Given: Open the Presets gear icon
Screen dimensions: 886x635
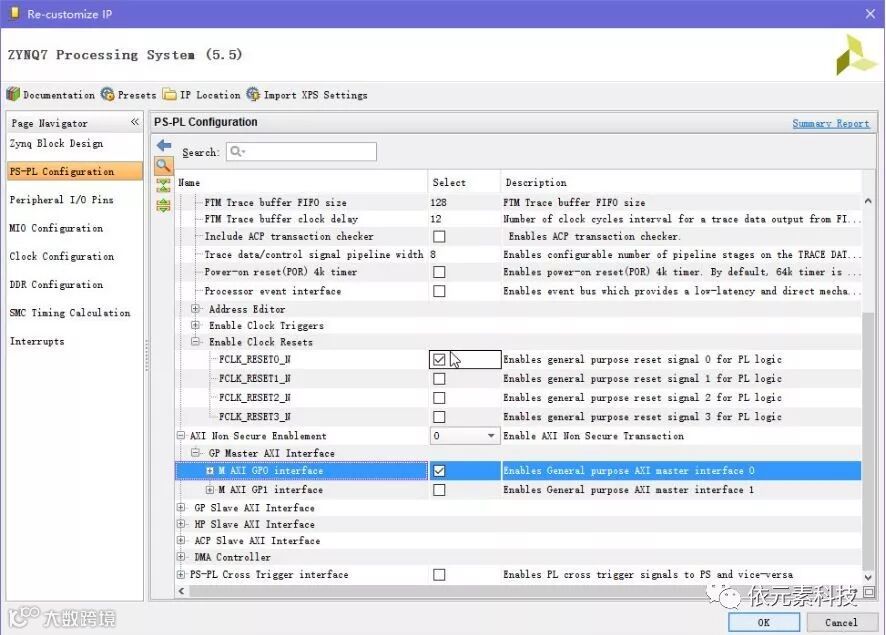Looking at the screenshot, I should tap(107, 94).
